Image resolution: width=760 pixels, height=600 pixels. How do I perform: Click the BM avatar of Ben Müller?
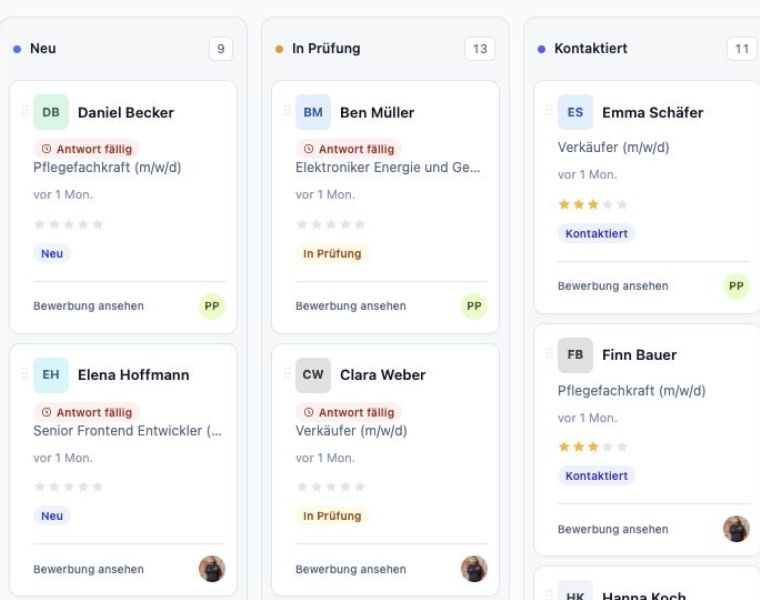click(313, 112)
